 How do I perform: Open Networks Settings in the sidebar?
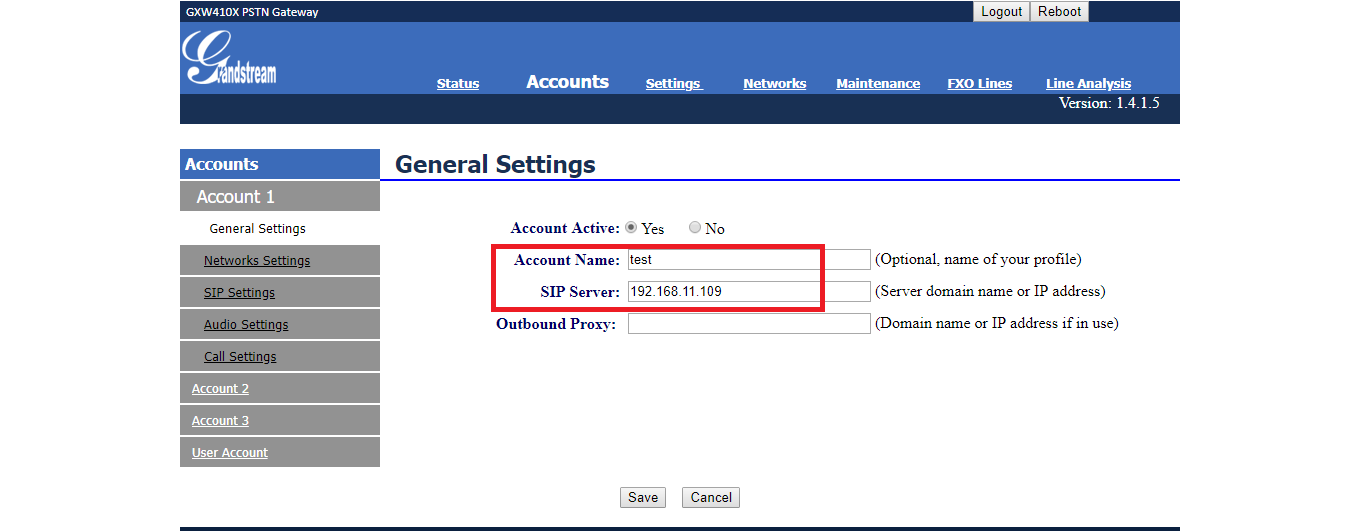pos(257,261)
